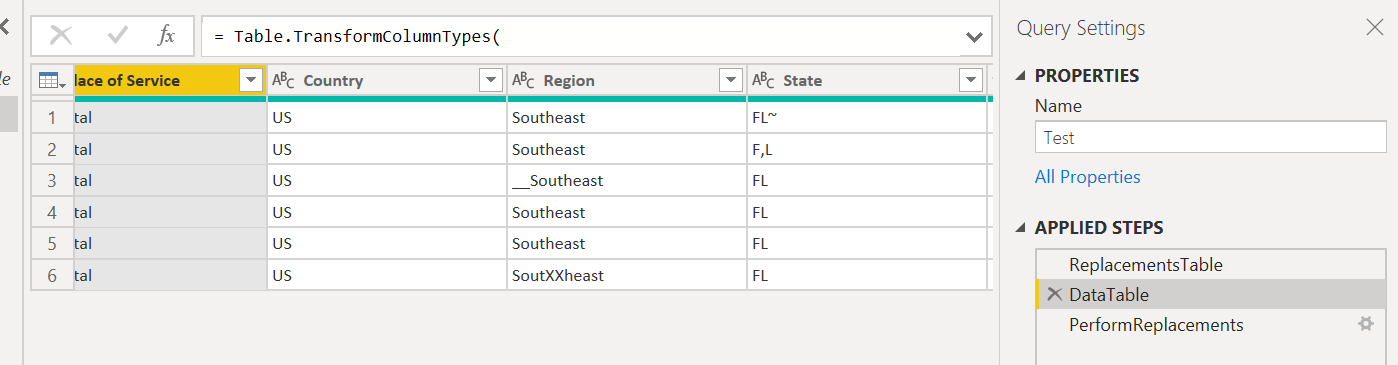Click the State cell with value F,L
Image resolution: width=1398 pixels, height=365 pixels.
pyautogui.click(x=866, y=149)
